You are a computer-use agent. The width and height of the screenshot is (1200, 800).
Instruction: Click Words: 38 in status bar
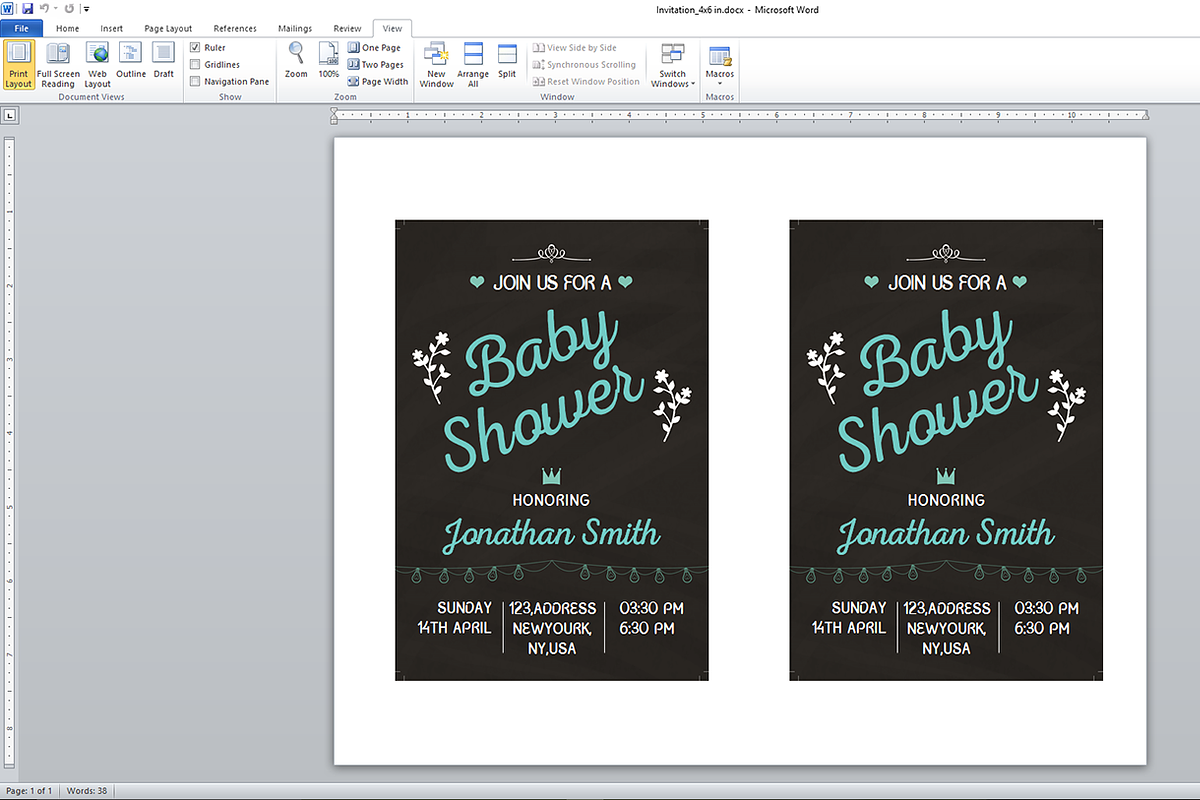point(88,791)
